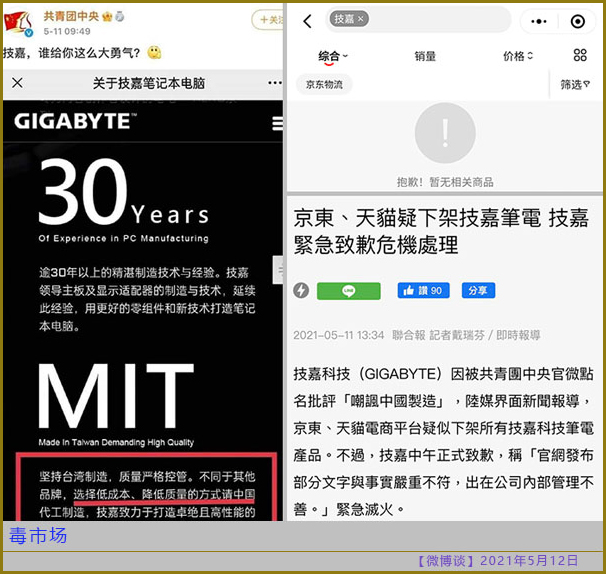This screenshot has width=606, height=574.
Task: Open the 筛选 filter panel
Action: (x=575, y=84)
